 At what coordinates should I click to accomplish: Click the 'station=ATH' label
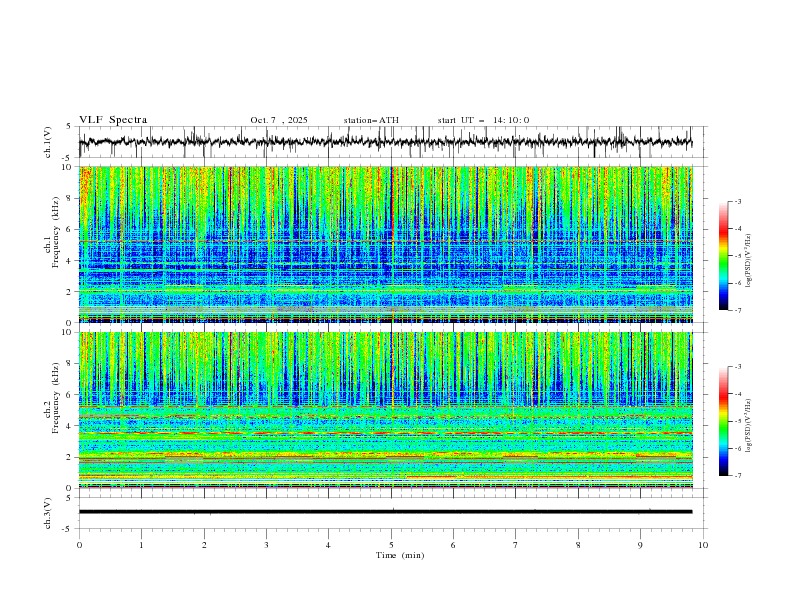tap(371, 120)
